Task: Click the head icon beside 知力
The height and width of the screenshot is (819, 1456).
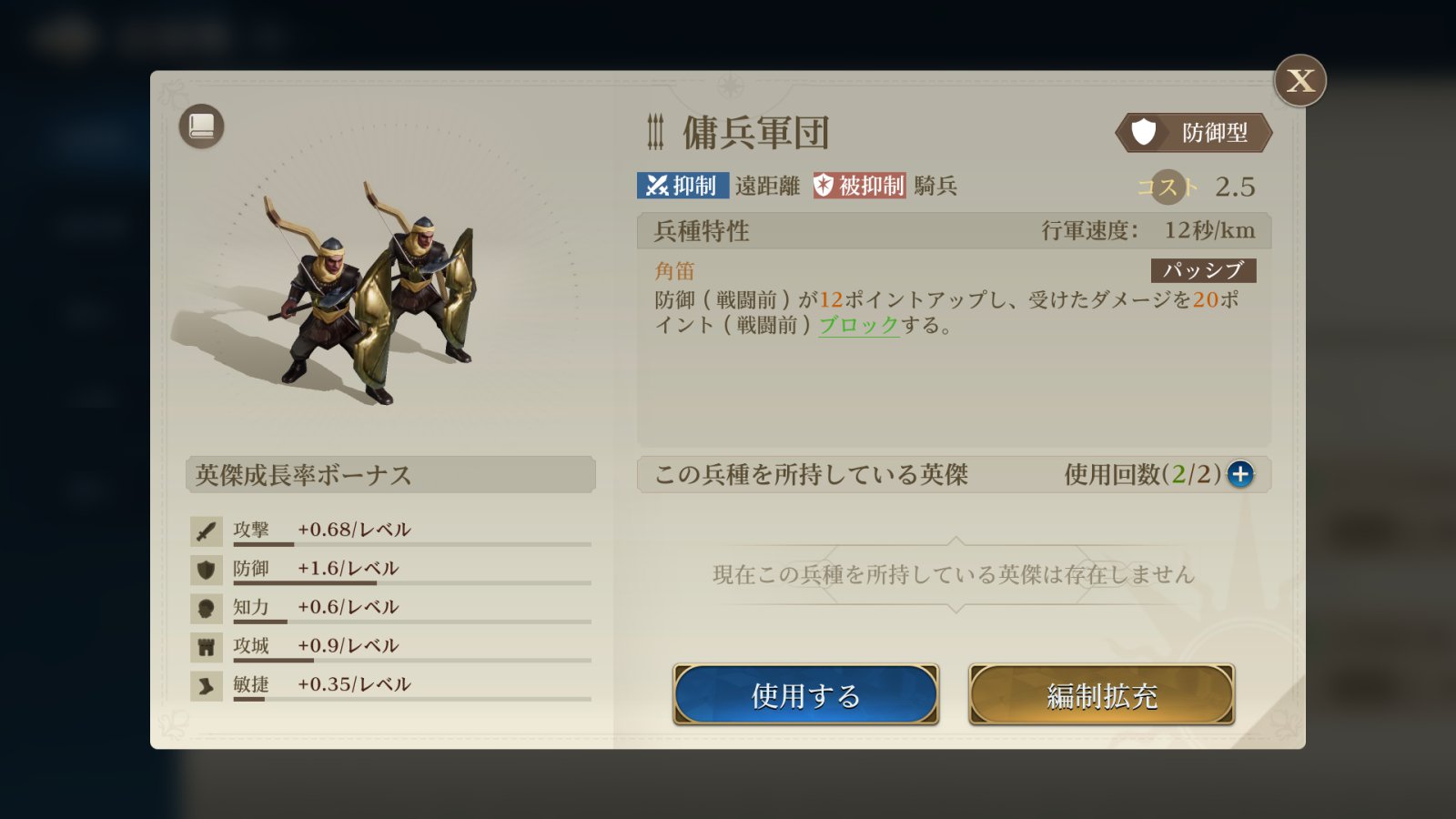Action: [207, 608]
